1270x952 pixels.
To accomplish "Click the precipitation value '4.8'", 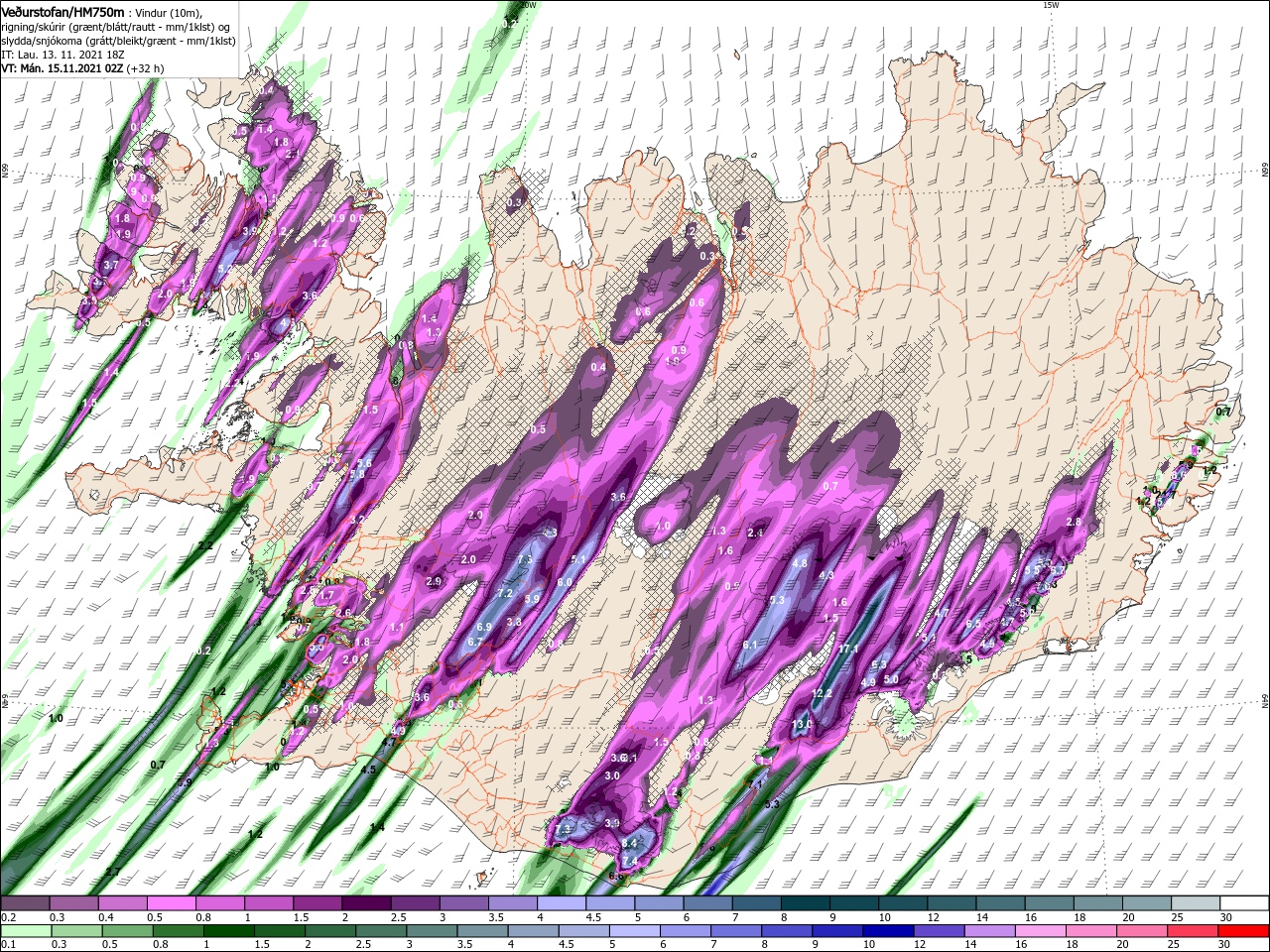I will (x=800, y=563).
